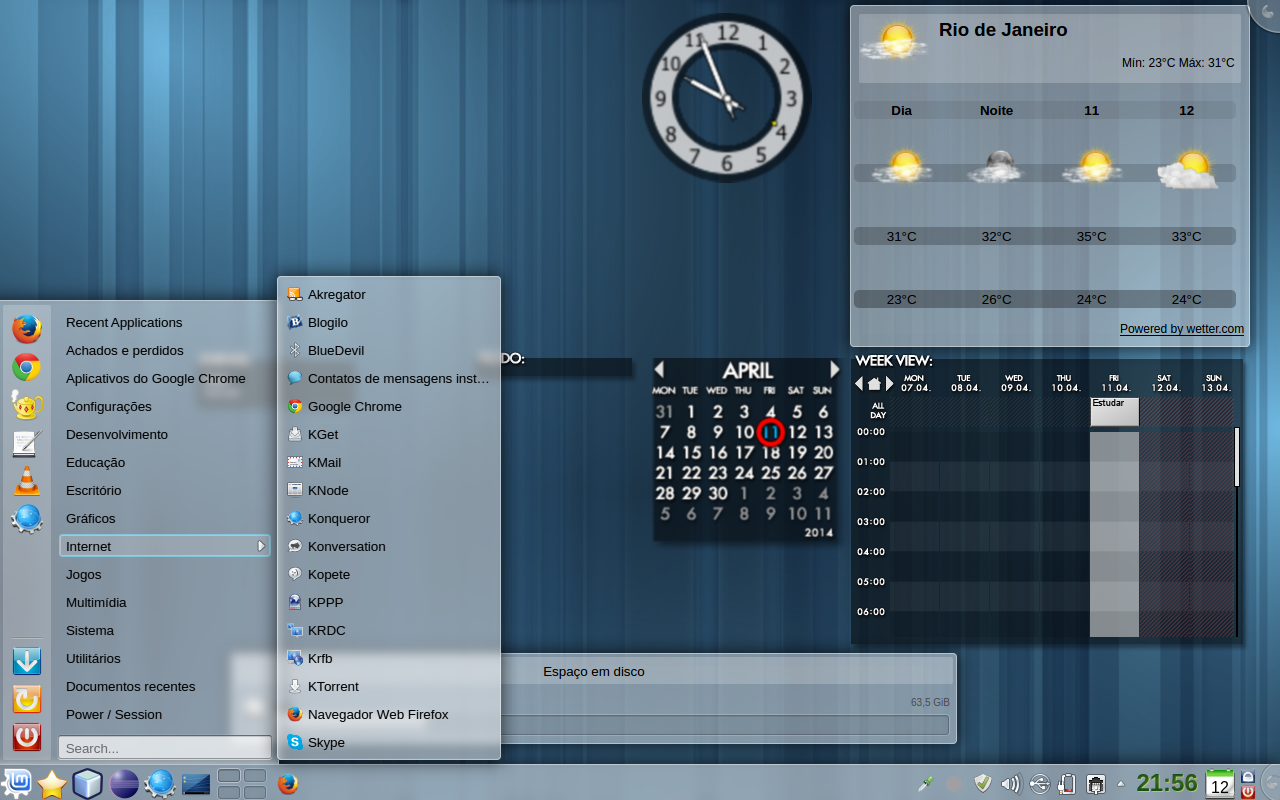Expand hidden system tray icons arrow
Screen dimensions: 1280x800
1120,784
